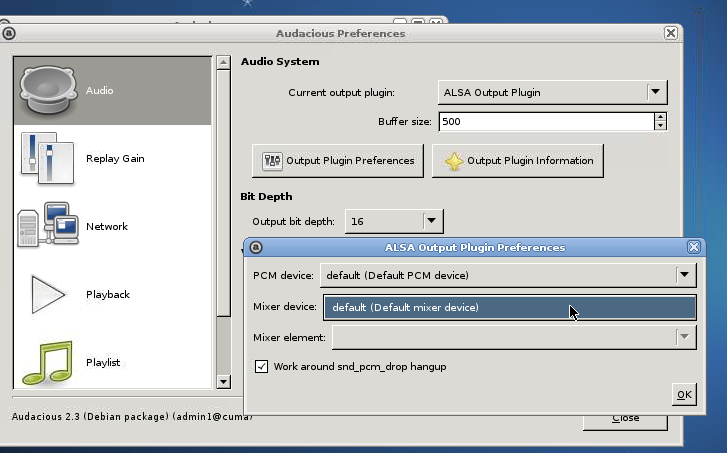Open Network category computers icon
Image resolution: width=727 pixels, height=453 pixels.
pos(47,224)
